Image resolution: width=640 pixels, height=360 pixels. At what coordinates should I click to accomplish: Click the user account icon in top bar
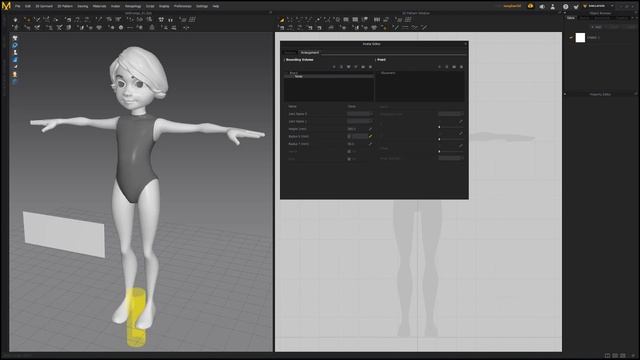[553, 7]
